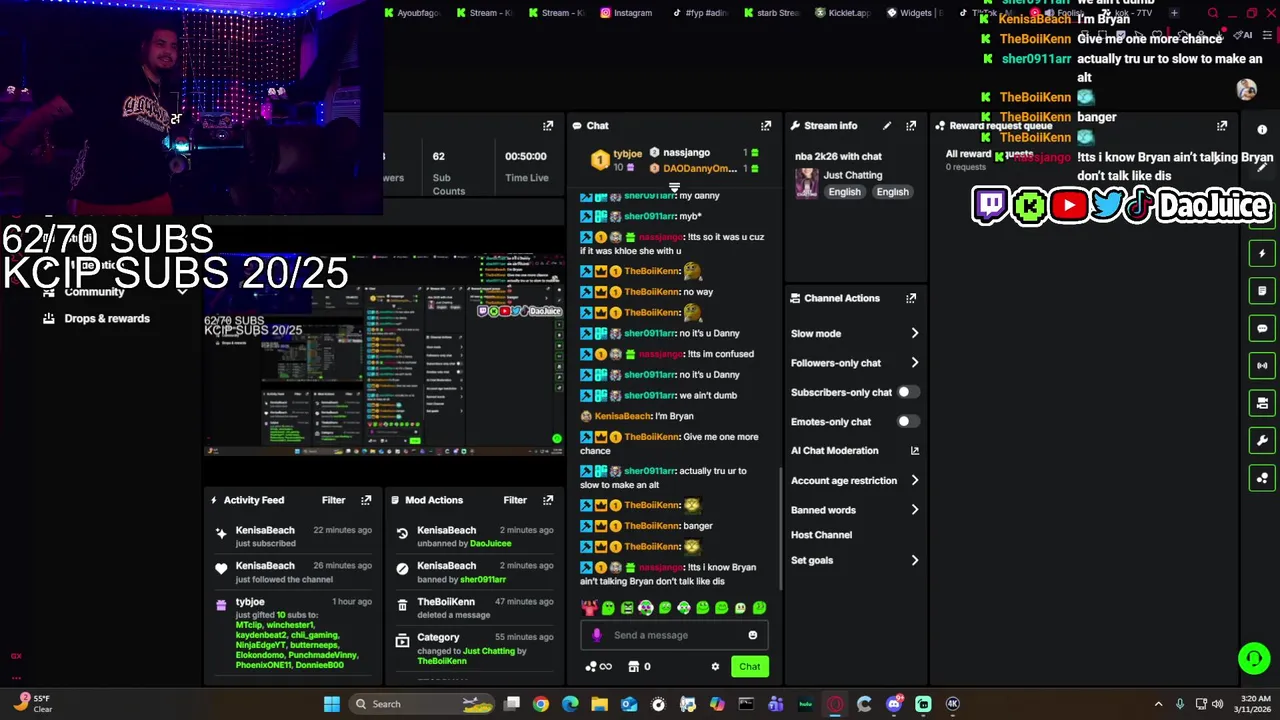Open File Explorer from taskbar
This screenshot has width=1280, height=720.
599,704
